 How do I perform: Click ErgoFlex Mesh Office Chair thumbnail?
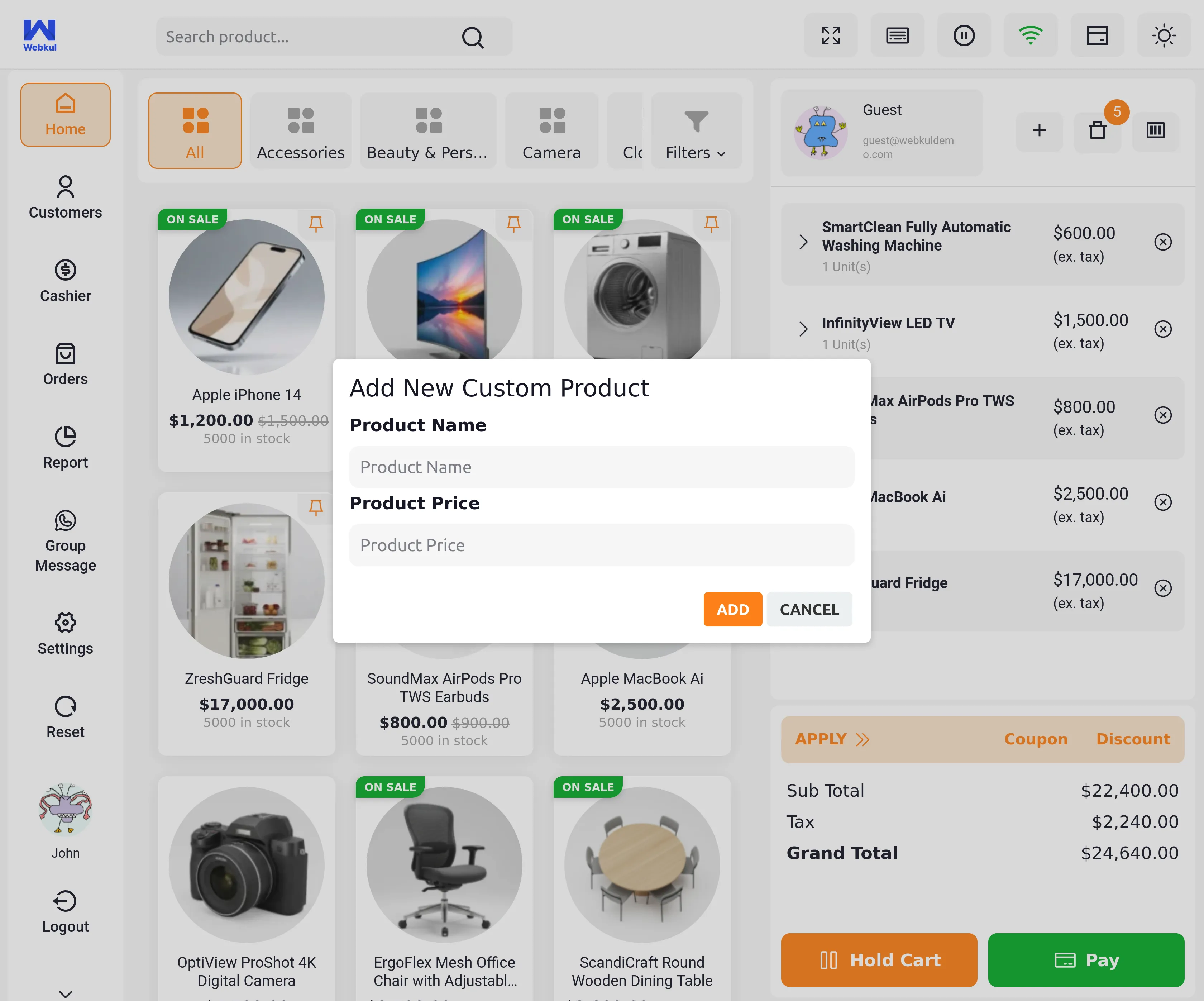444,864
